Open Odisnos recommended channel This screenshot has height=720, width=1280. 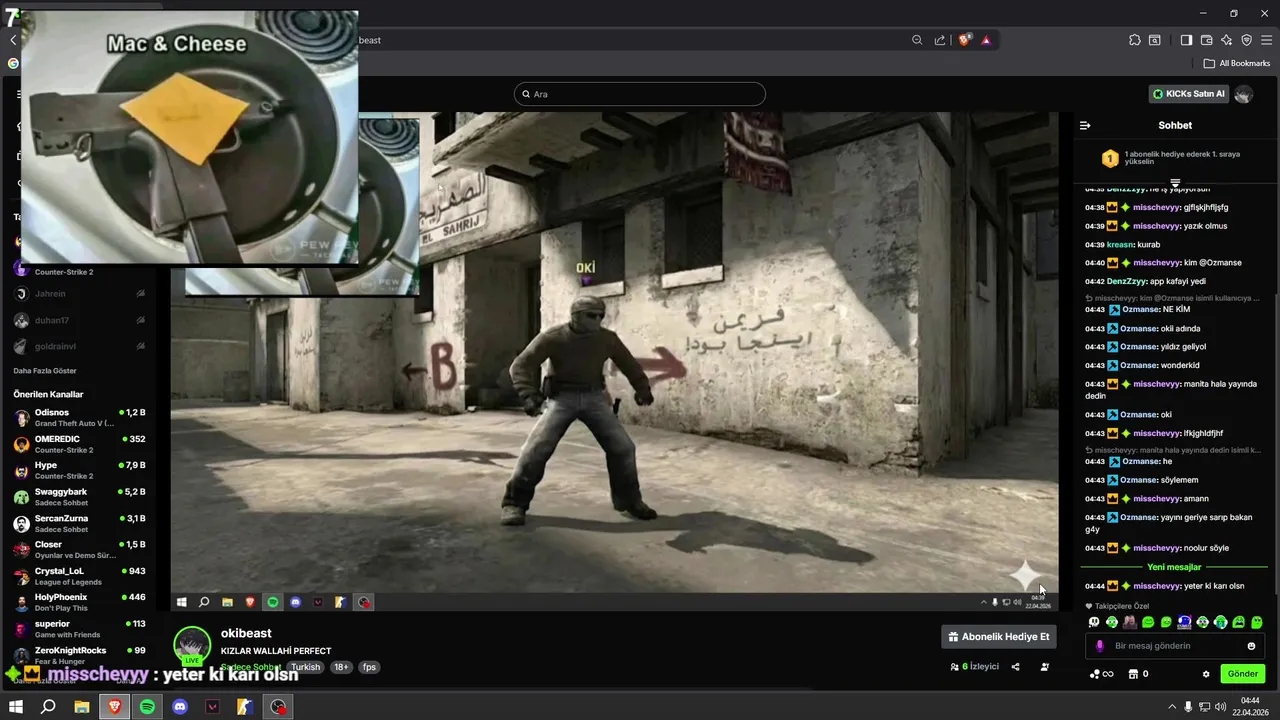(80, 417)
